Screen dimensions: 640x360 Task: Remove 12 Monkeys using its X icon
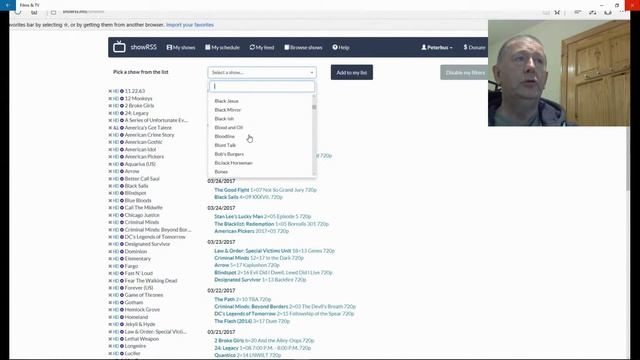click(110, 98)
